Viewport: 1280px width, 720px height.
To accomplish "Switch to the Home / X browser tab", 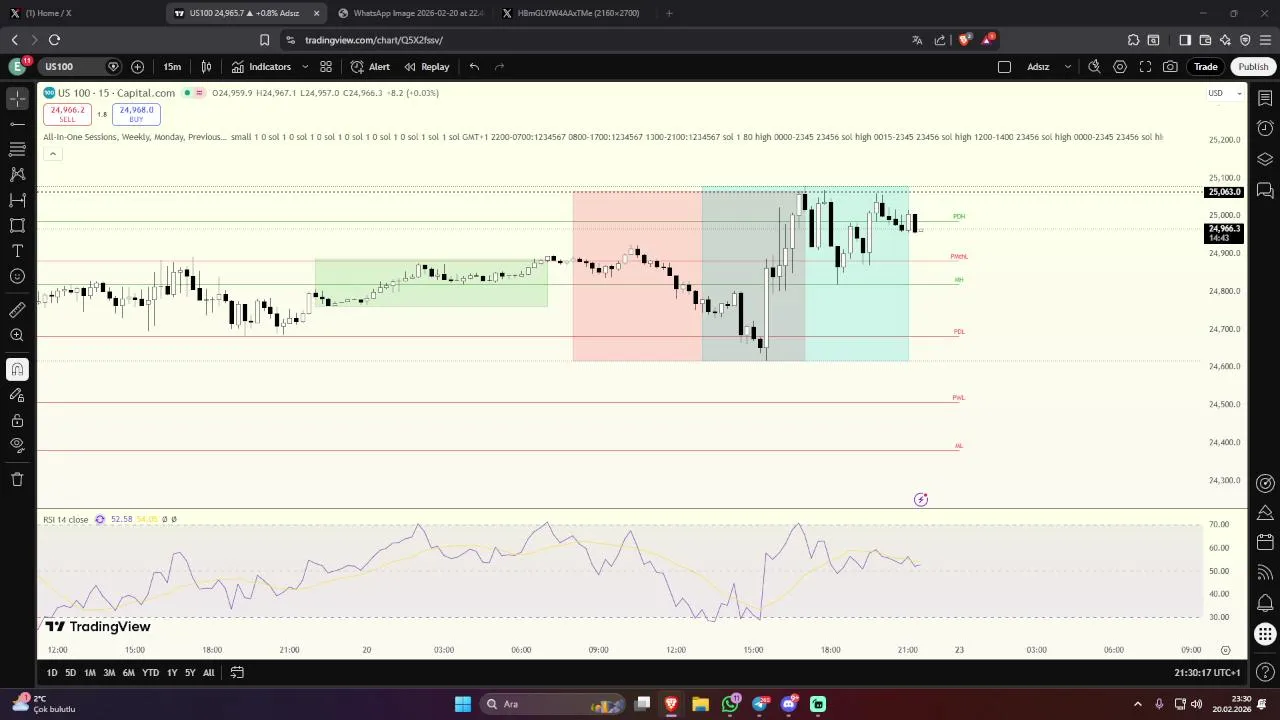I will (x=80, y=13).
